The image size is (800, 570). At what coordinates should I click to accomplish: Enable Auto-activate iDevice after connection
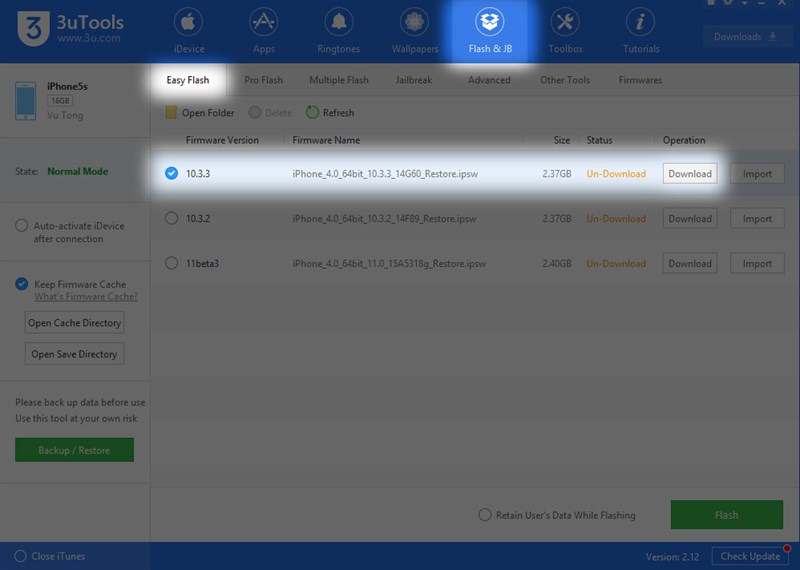[x=22, y=226]
